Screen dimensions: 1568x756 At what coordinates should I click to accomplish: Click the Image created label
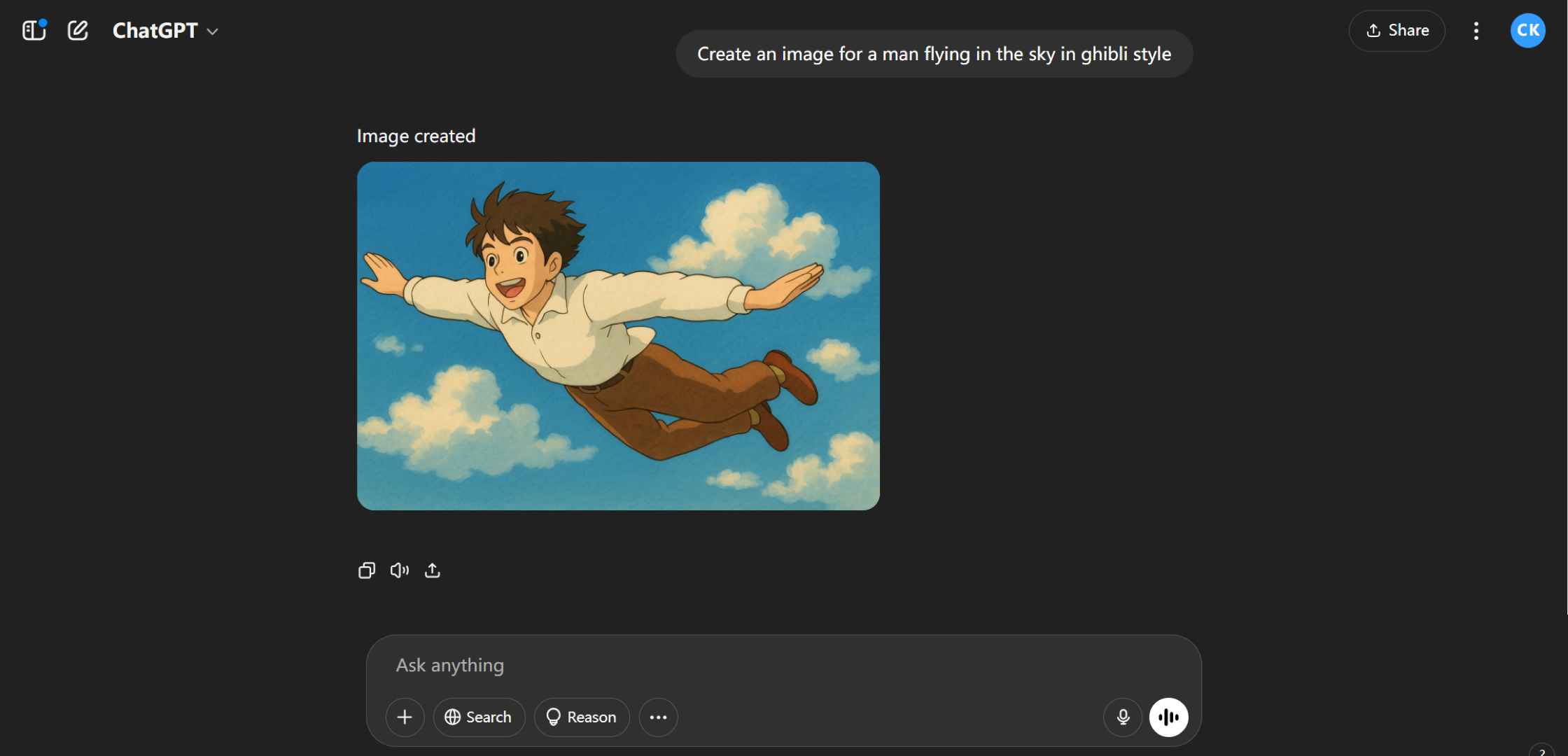416,136
